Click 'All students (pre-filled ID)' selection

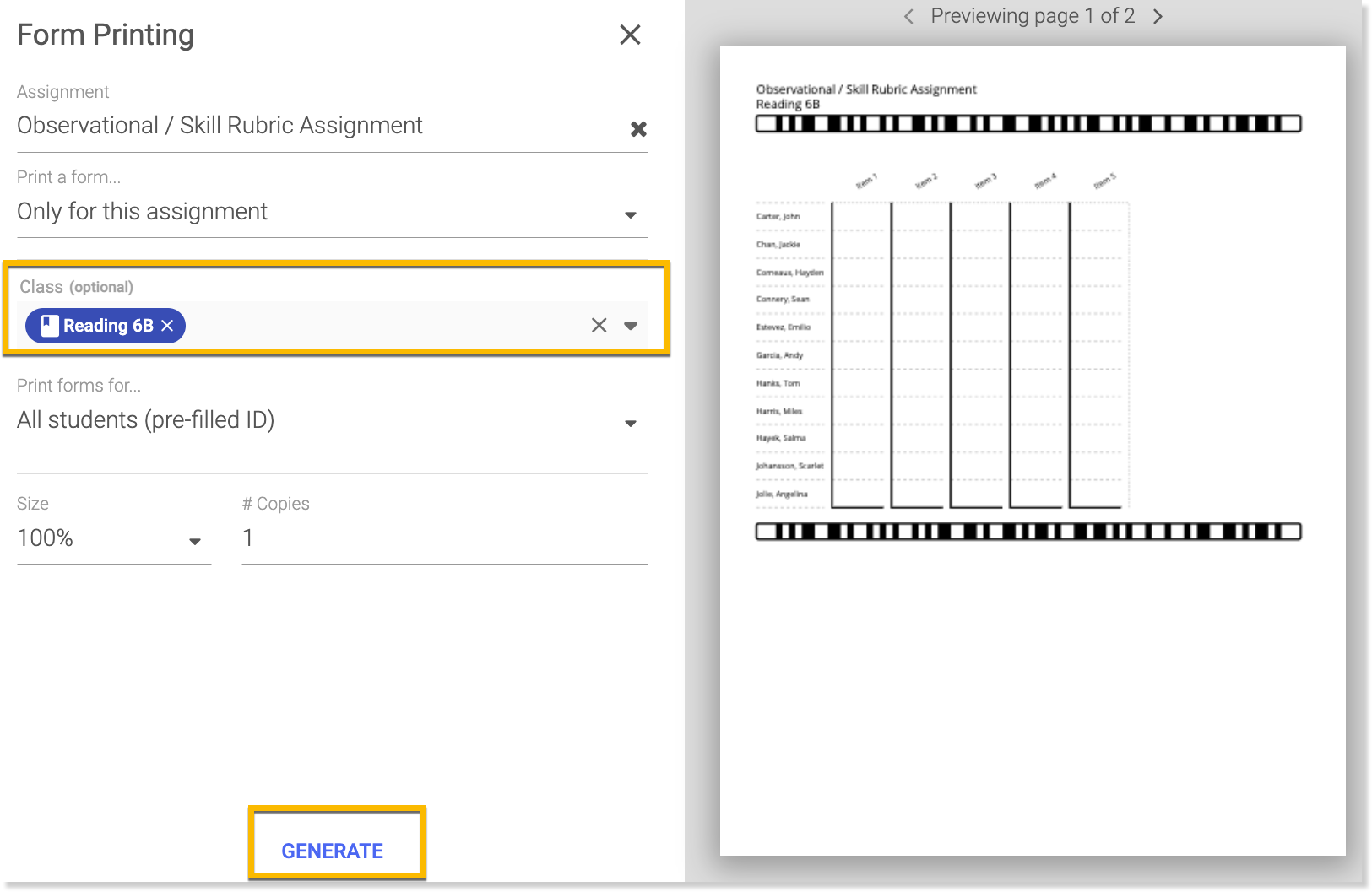pos(145,420)
